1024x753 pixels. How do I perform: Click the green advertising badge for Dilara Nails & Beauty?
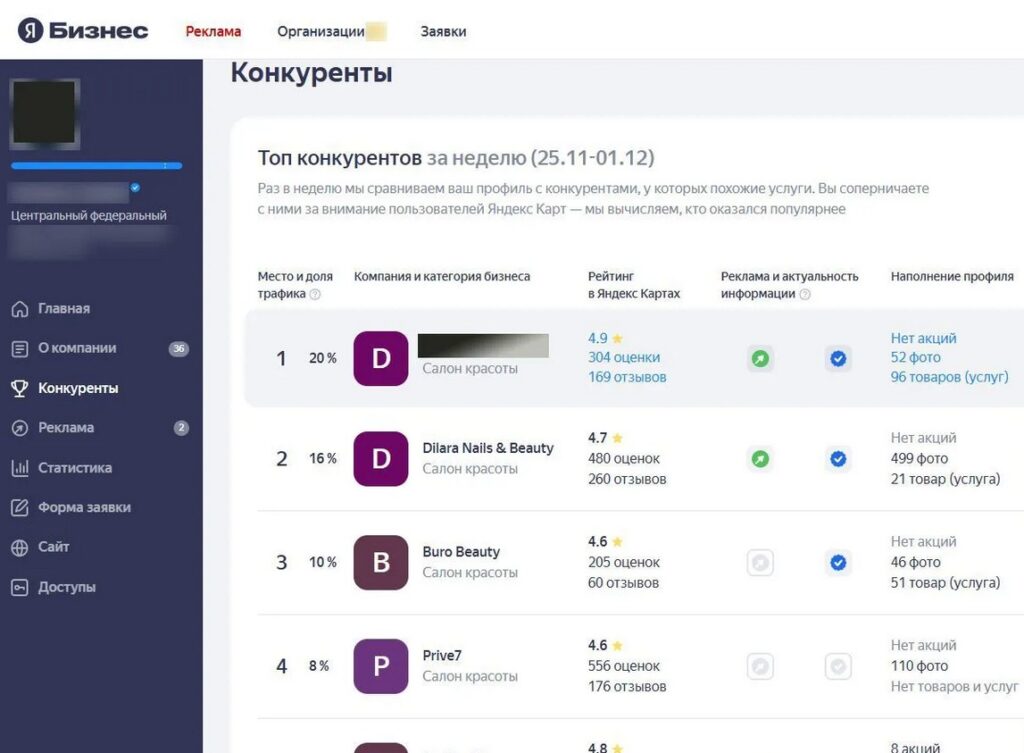pos(760,459)
